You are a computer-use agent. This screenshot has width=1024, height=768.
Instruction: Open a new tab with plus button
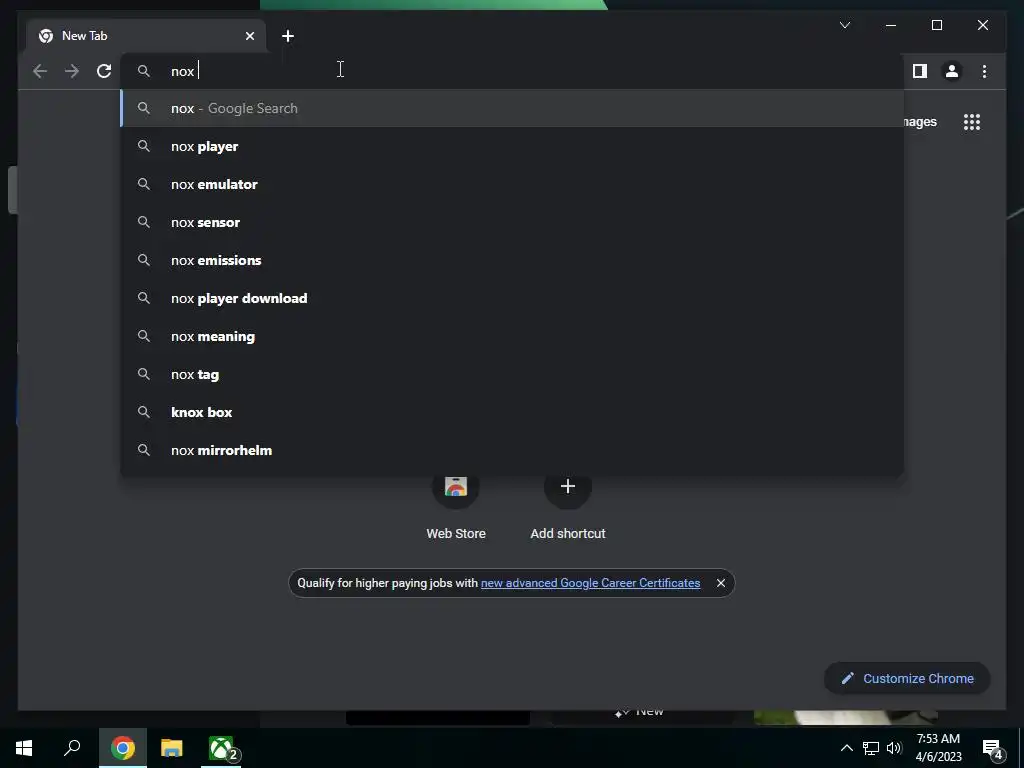(288, 36)
